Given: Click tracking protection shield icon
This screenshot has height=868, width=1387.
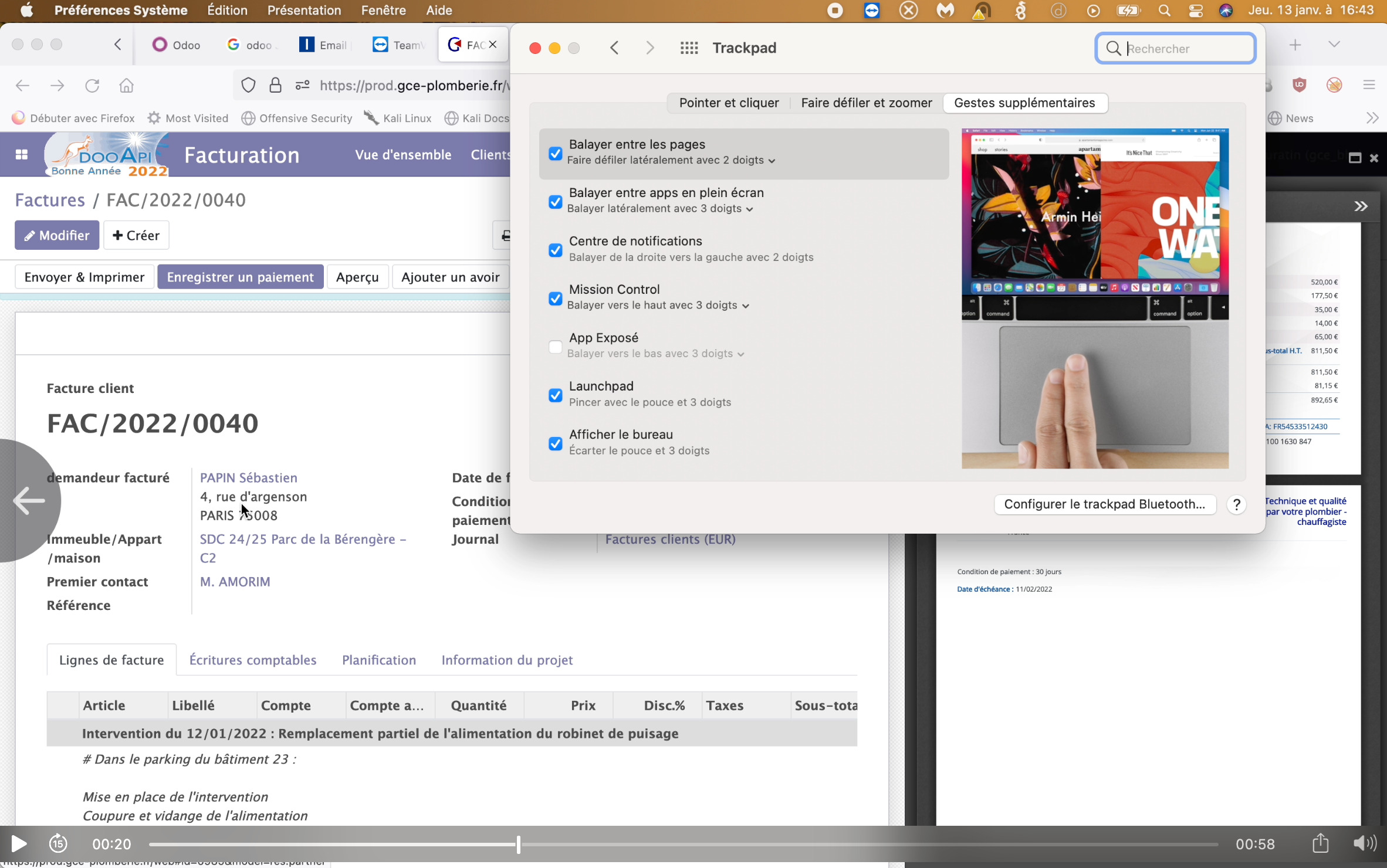Looking at the screenshot, I should coord(248,86).
